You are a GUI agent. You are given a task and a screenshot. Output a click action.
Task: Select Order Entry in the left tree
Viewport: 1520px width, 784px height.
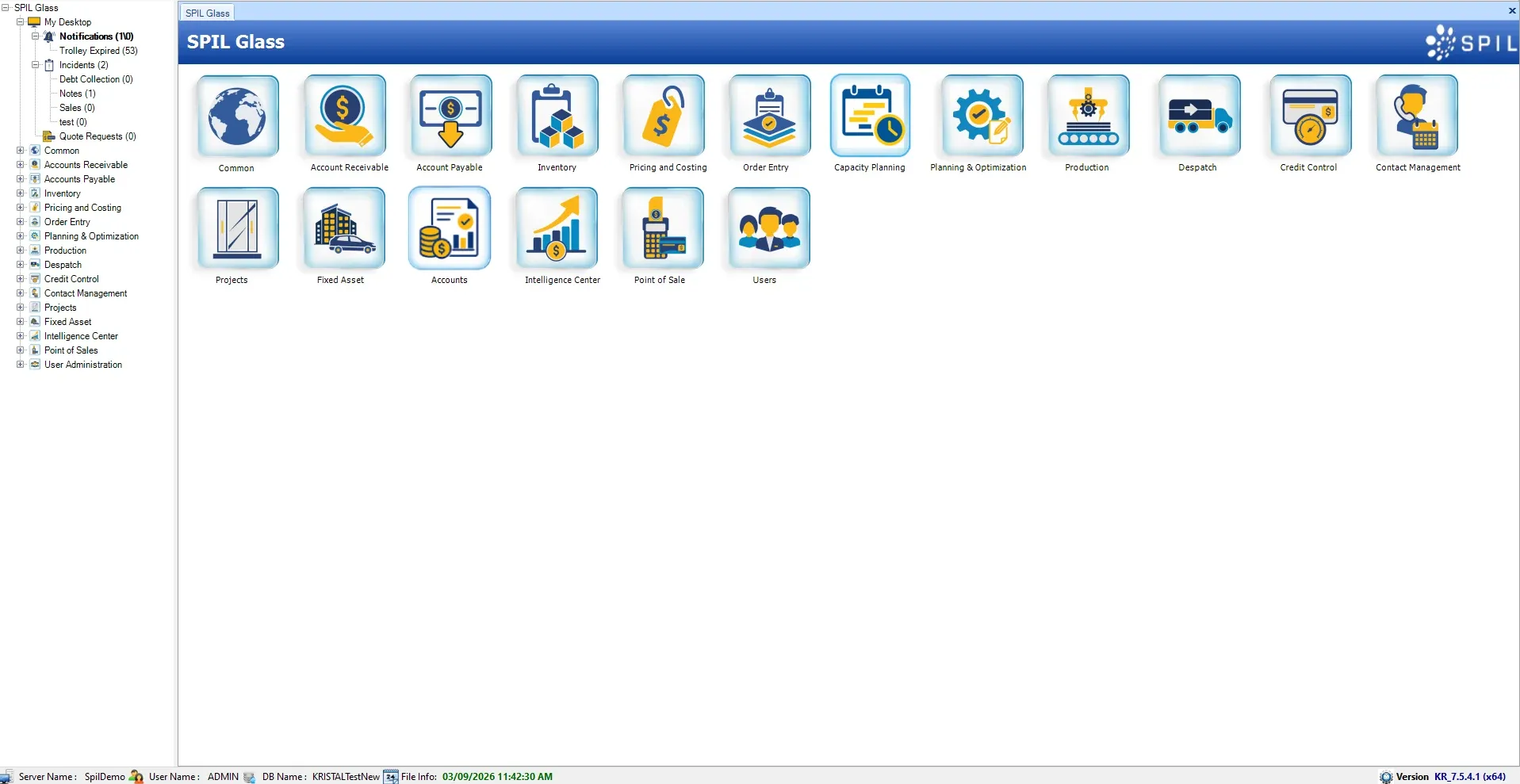[67, 222]
